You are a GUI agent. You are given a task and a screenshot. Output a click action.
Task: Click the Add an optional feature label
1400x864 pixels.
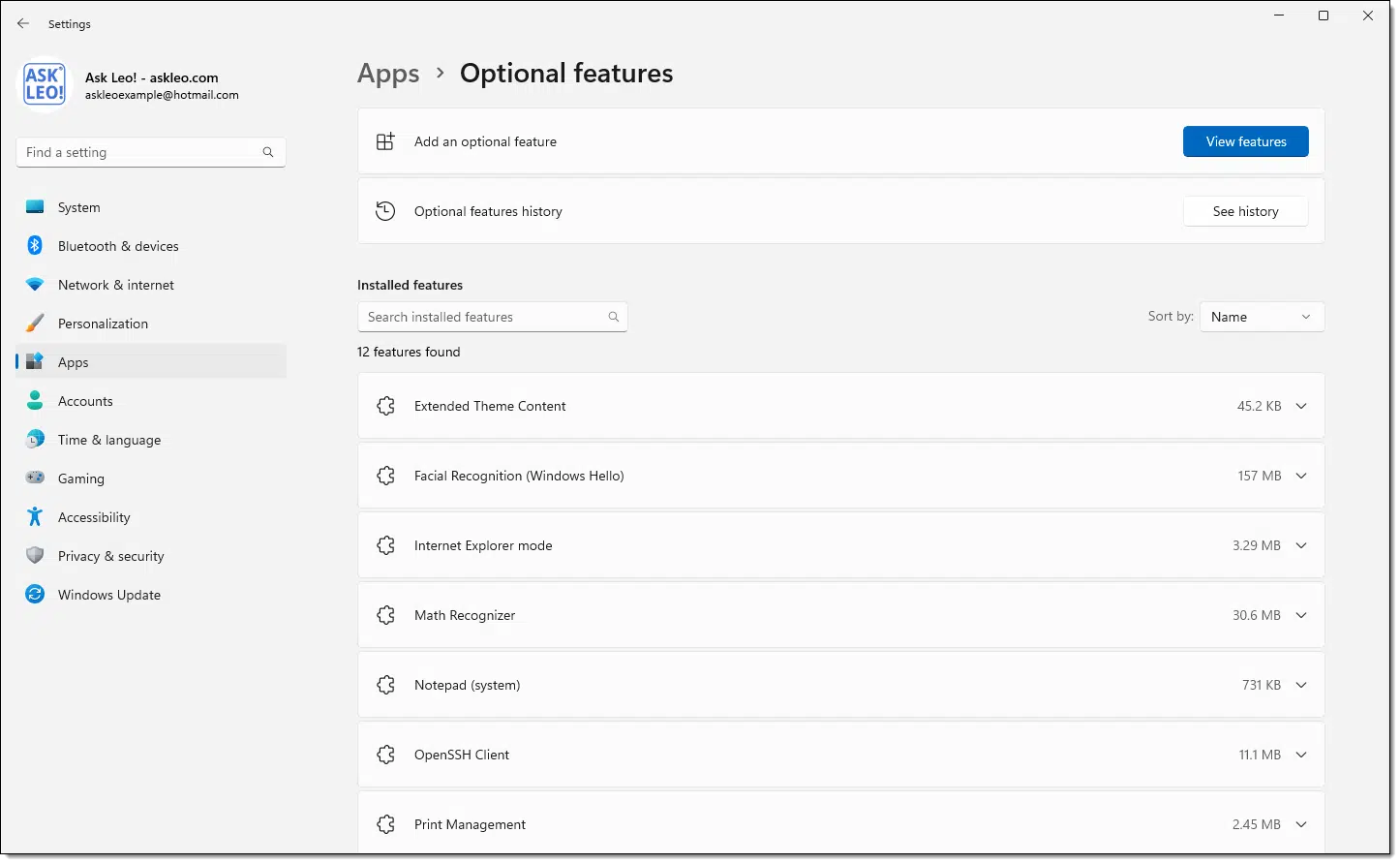[485, 141]
